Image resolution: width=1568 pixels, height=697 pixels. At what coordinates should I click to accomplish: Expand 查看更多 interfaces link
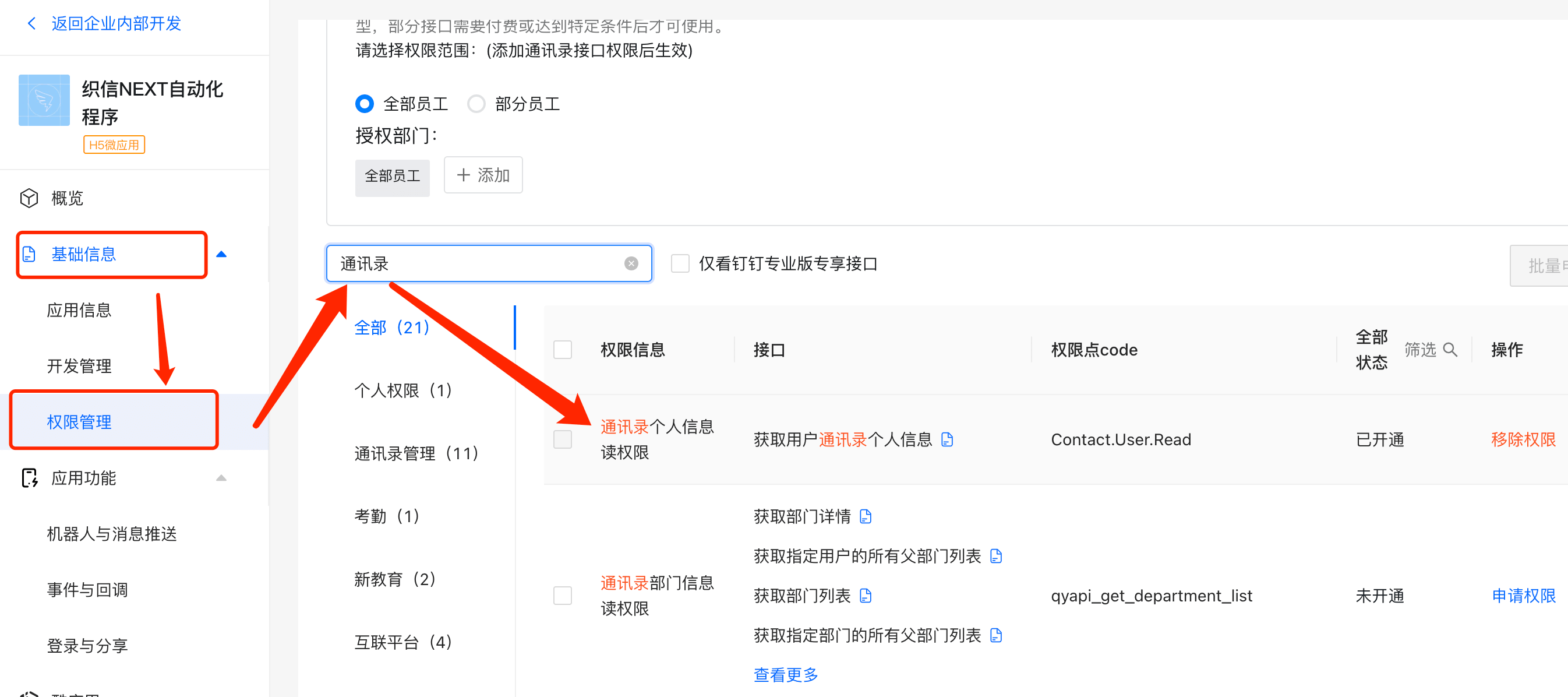[x=785, y=674]
